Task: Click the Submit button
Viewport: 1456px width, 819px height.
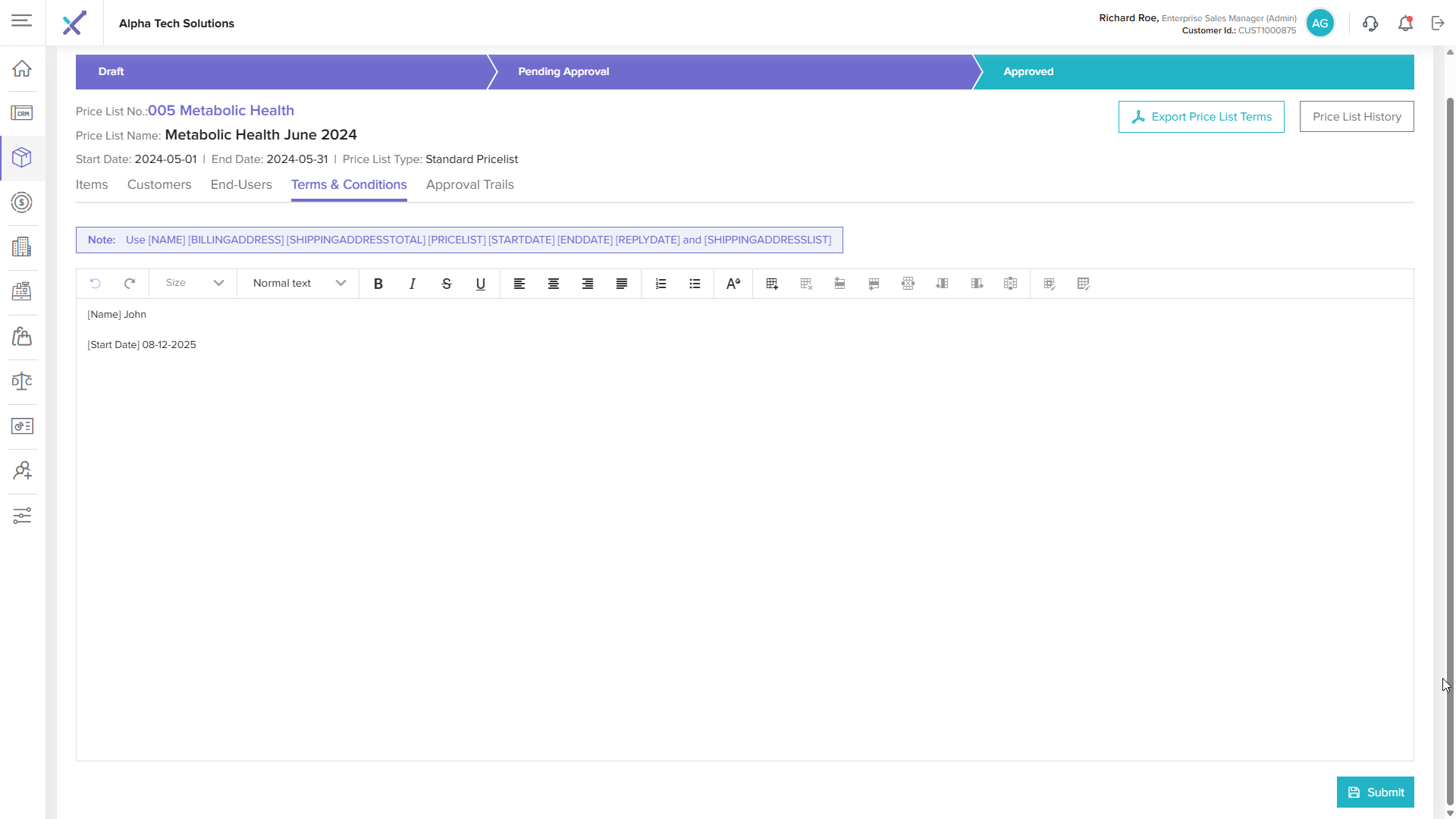Action: coord(1375,792)
